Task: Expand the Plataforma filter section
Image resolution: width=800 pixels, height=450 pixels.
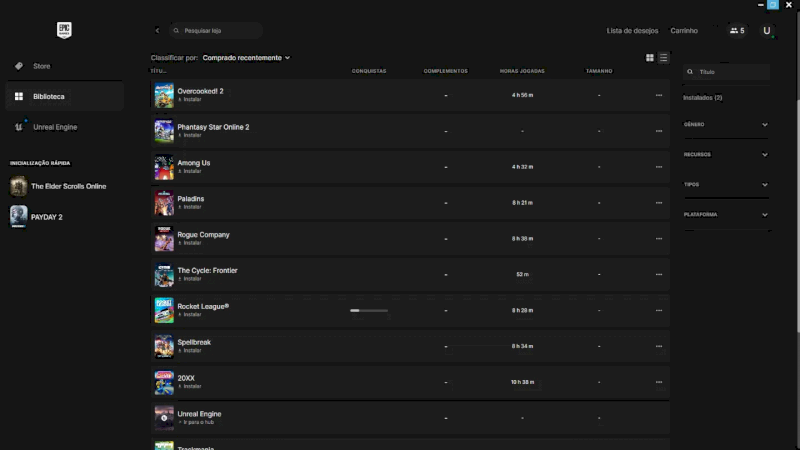Action: pyautogui.click(x=764, y=214)
